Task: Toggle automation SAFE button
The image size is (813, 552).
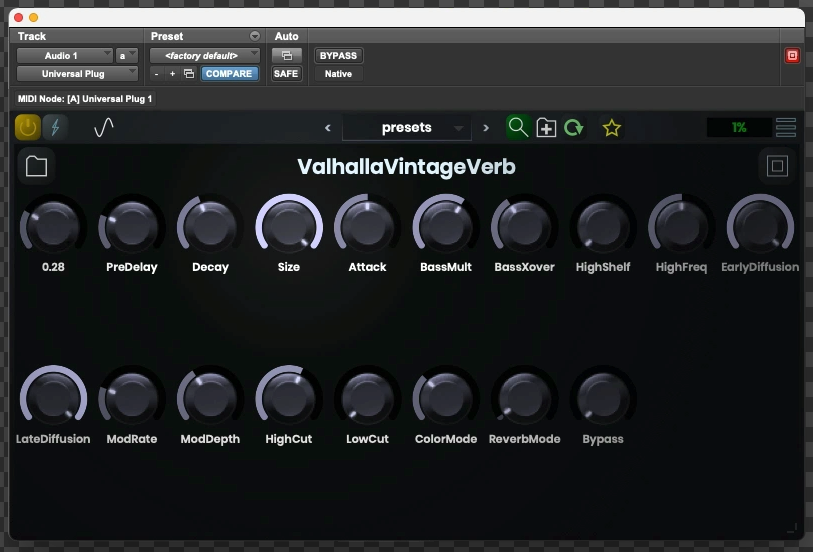Action: (286, 74)
